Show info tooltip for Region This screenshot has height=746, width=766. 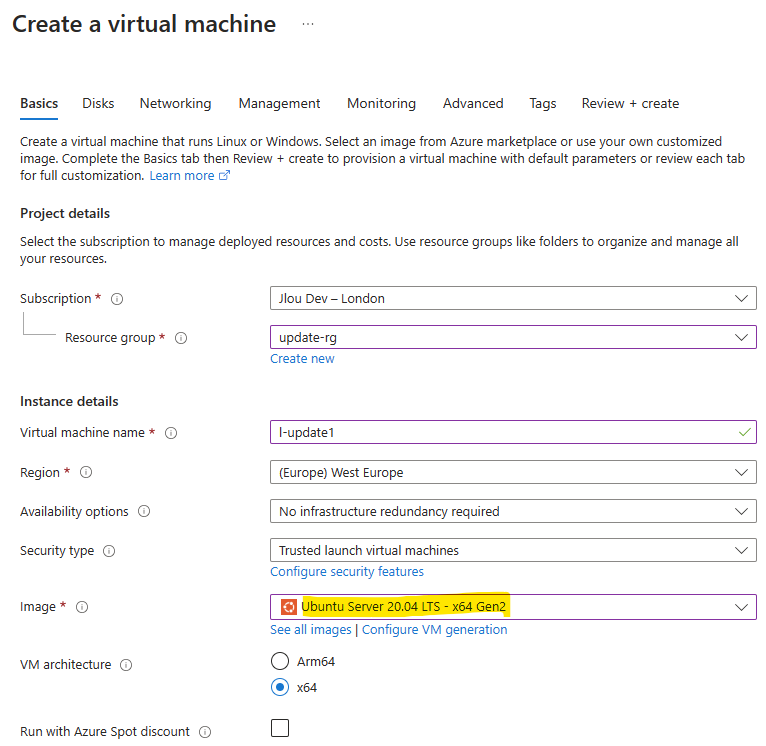point(85,472)
